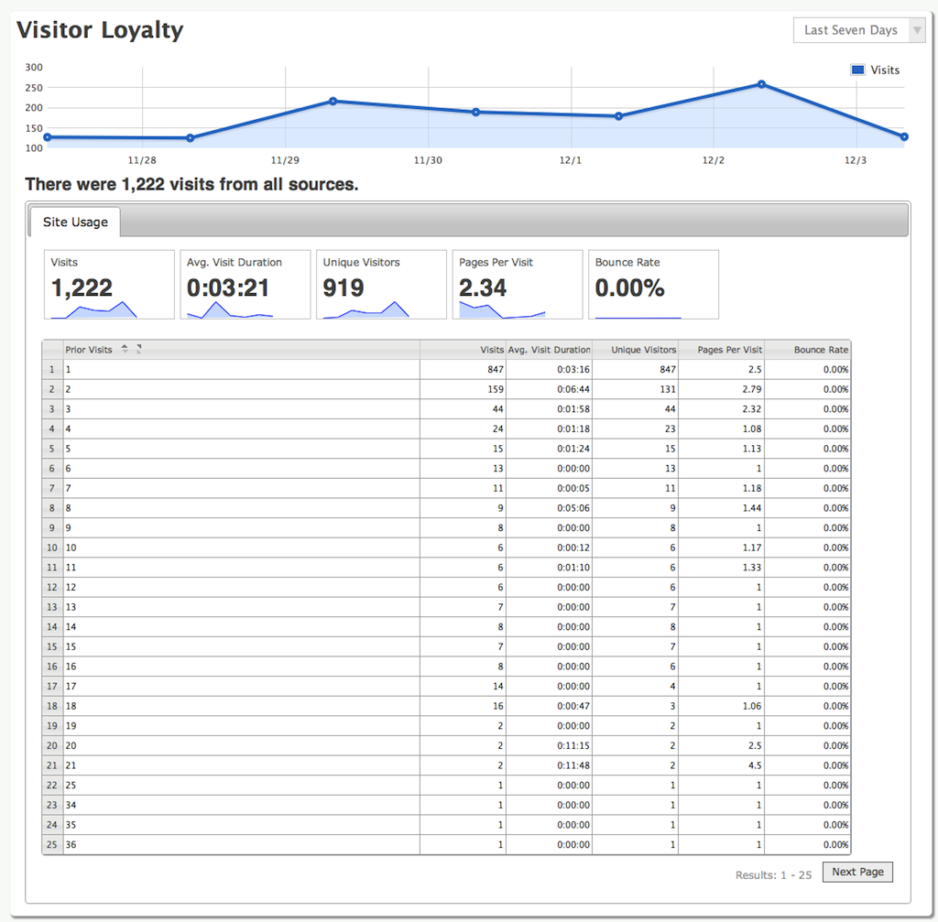Click the diagonal sort icon beside Prior Visits
Screen dimensions: 938x922
click(x=140, y=349)
